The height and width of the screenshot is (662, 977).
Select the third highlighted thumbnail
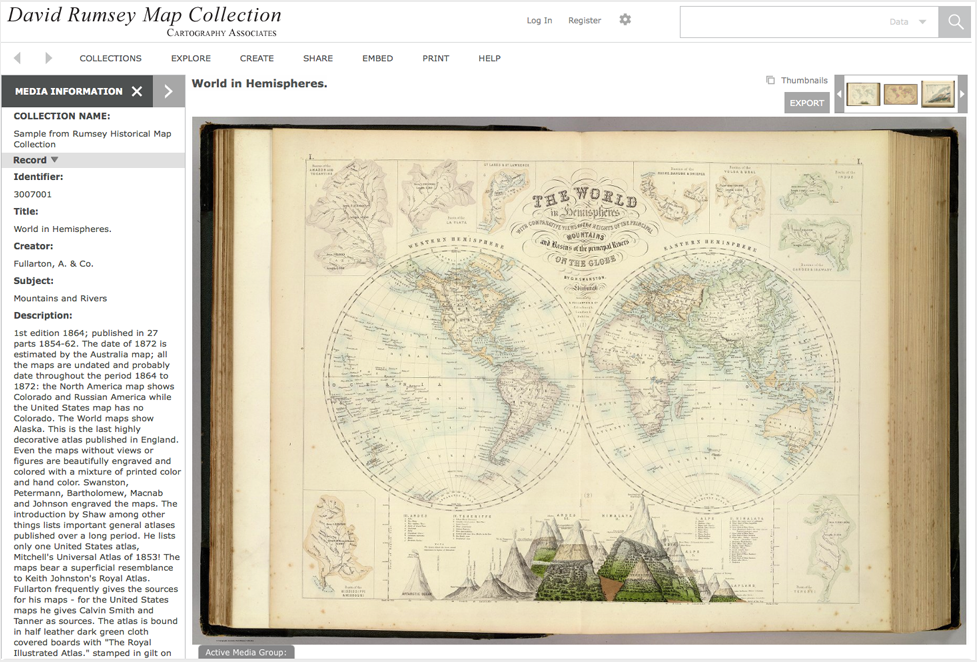[938, 94]
